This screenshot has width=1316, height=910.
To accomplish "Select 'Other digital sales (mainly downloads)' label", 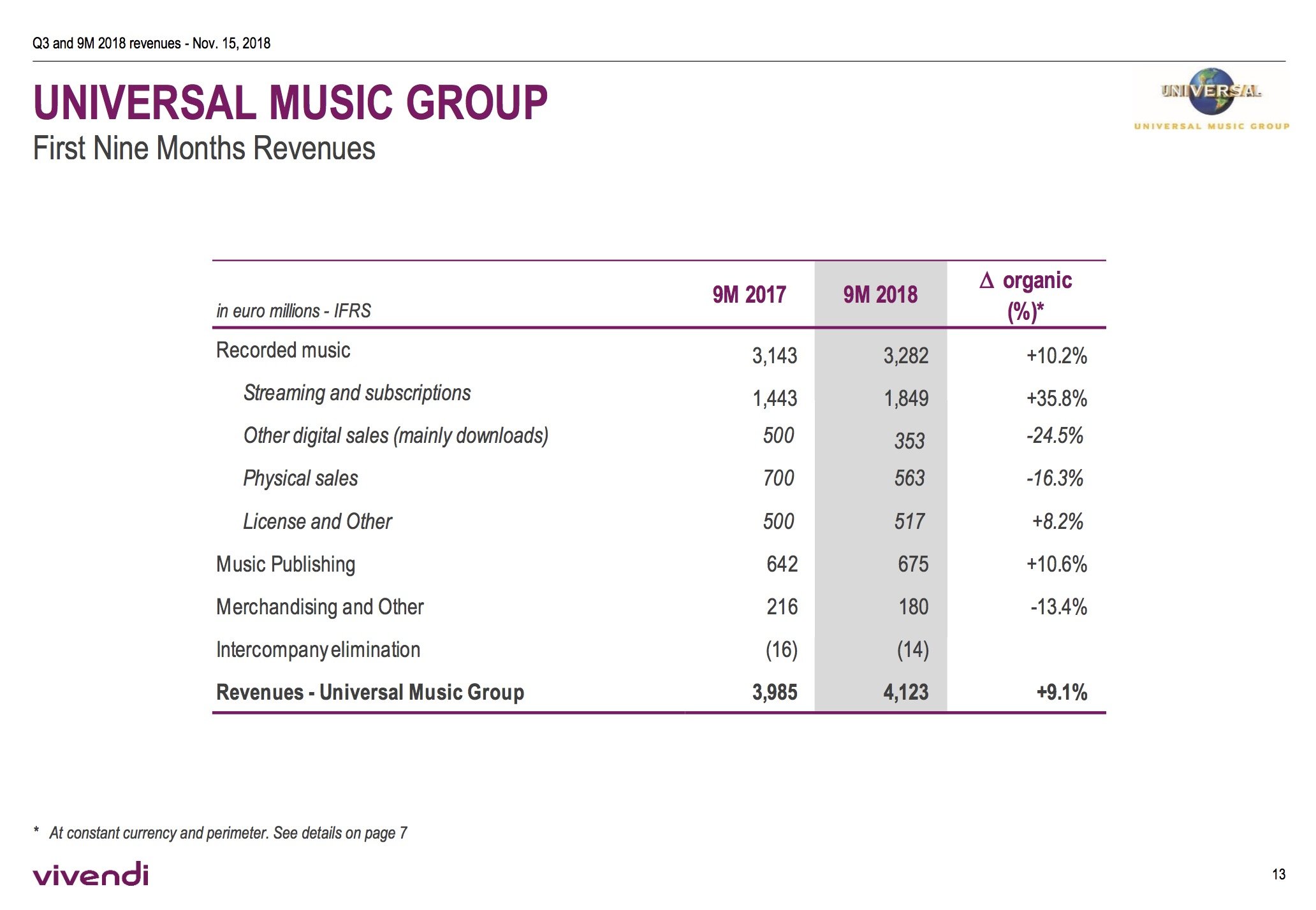I will click(x=396, y=436).
